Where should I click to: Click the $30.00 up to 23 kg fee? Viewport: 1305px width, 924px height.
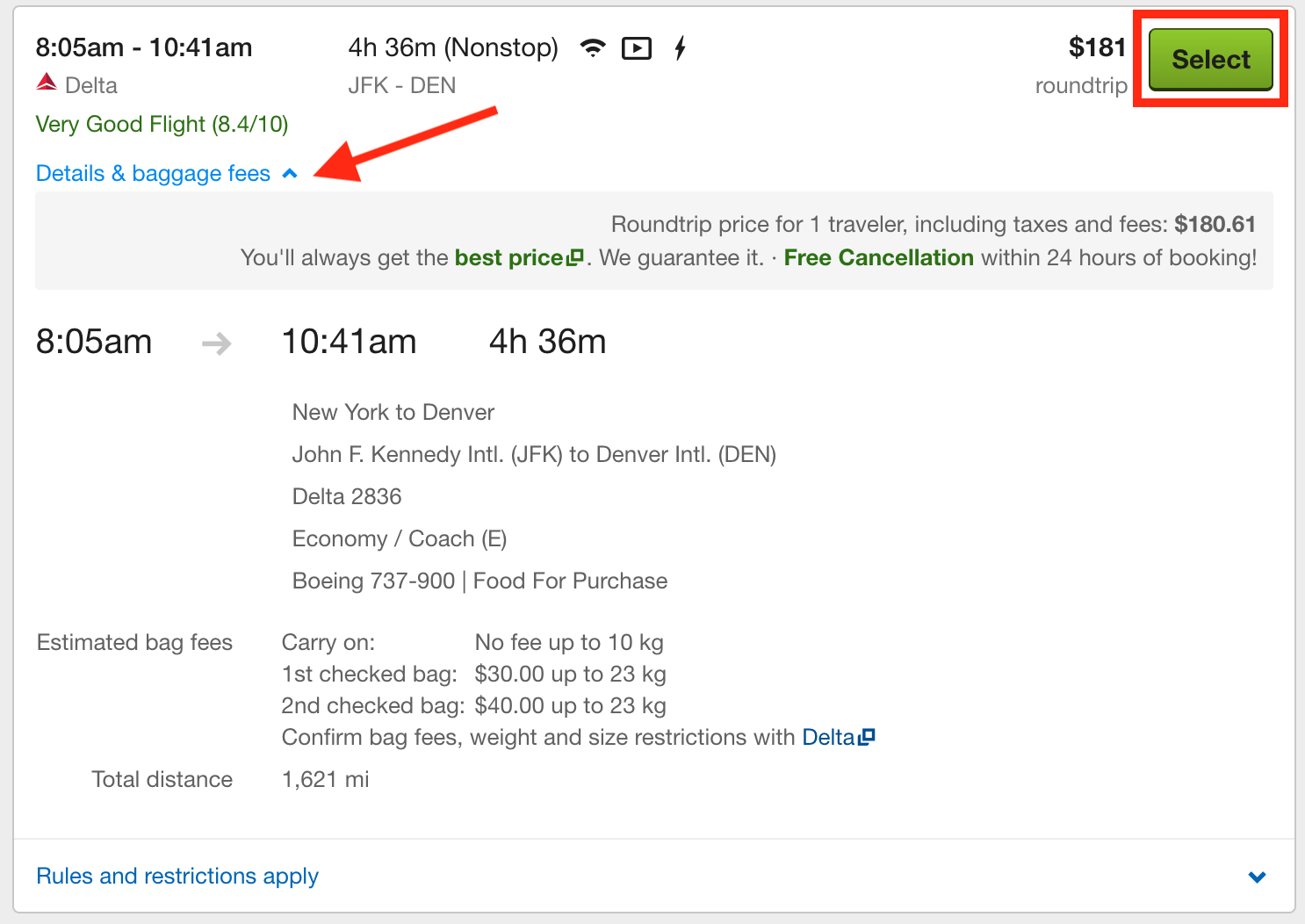tap(571, 675)
